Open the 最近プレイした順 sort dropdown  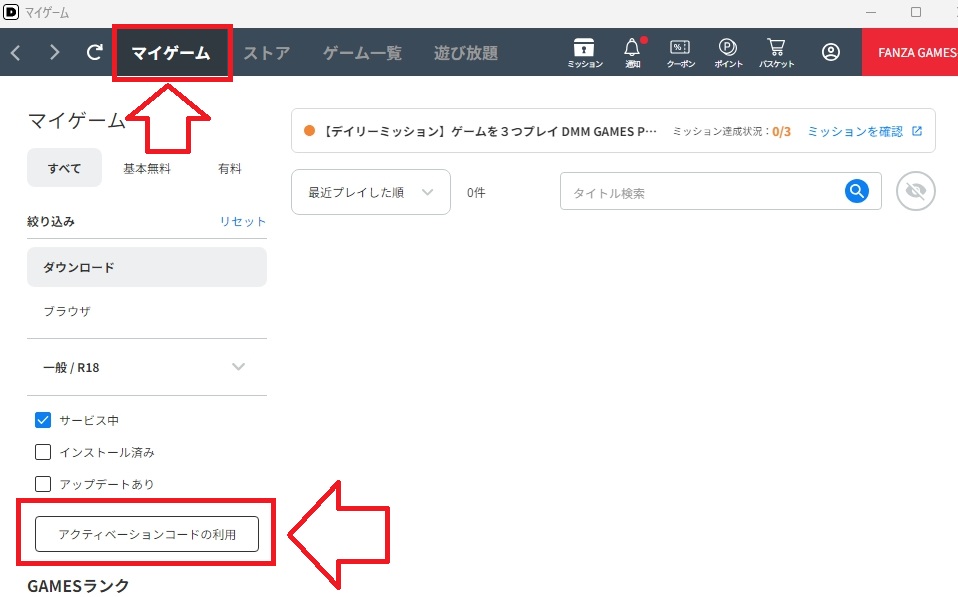371,192
